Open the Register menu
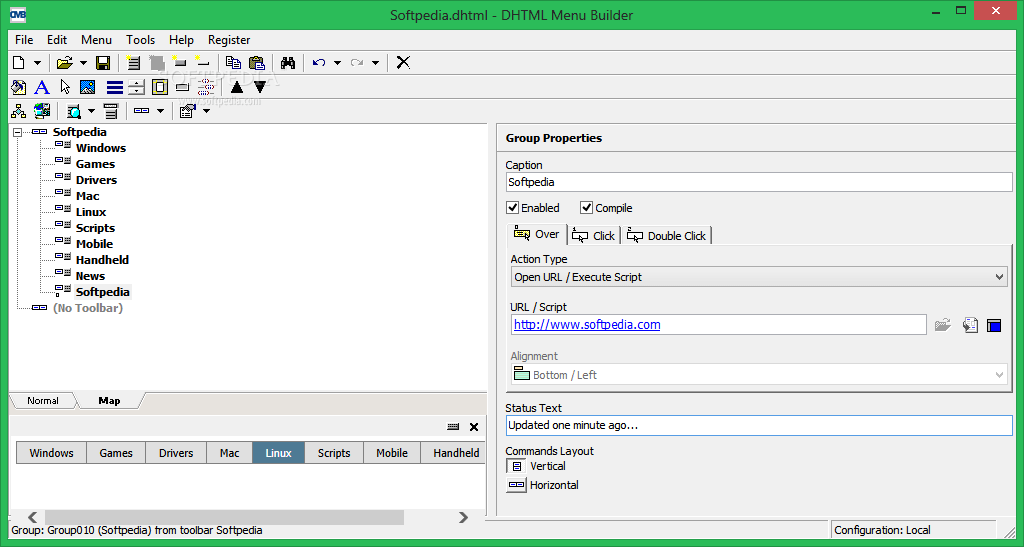The image size is (1024, 547). tap(229, 40)
